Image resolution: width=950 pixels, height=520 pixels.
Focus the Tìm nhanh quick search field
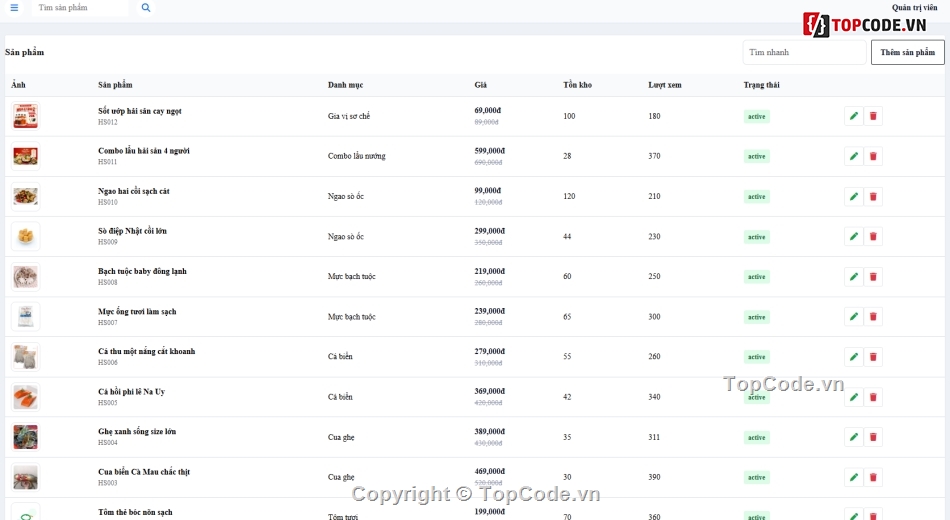[805, 52]
